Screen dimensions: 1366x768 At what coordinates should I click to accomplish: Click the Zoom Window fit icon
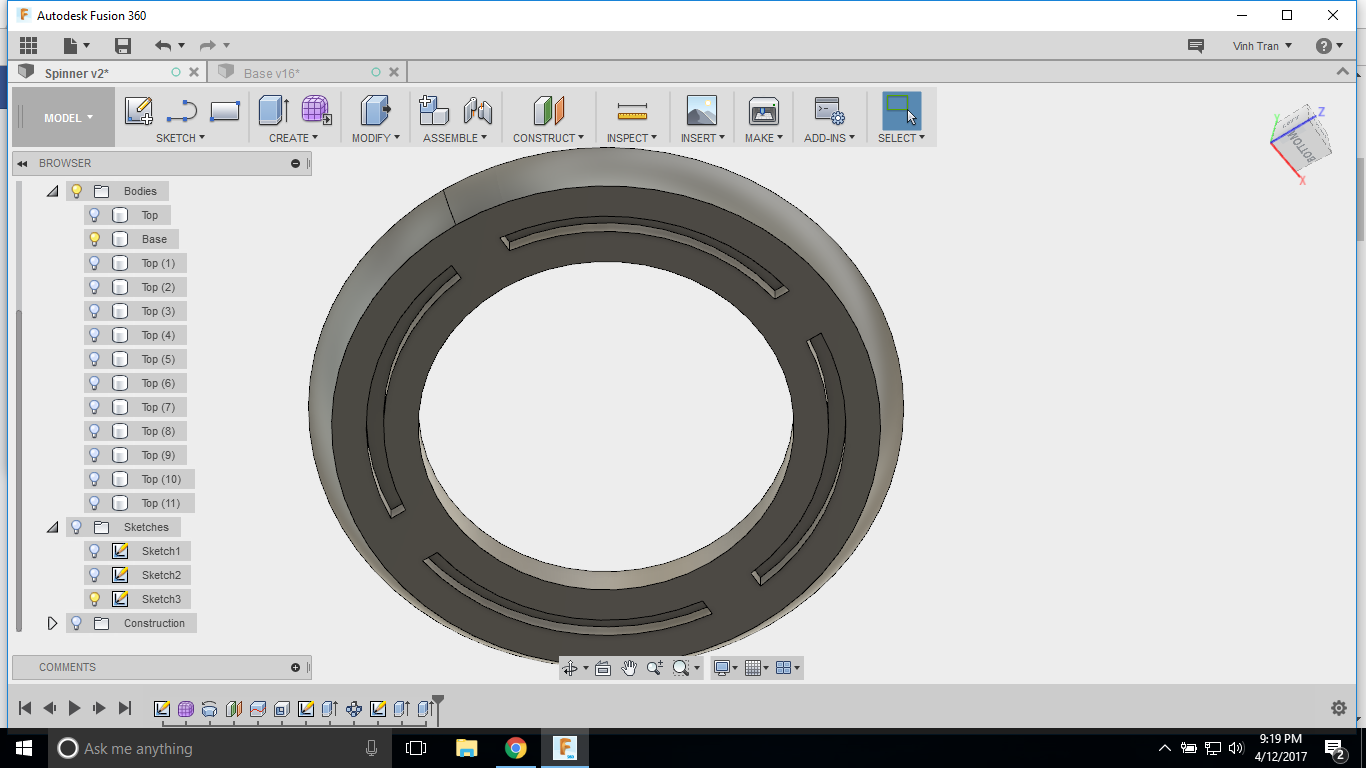coord(681,668)
